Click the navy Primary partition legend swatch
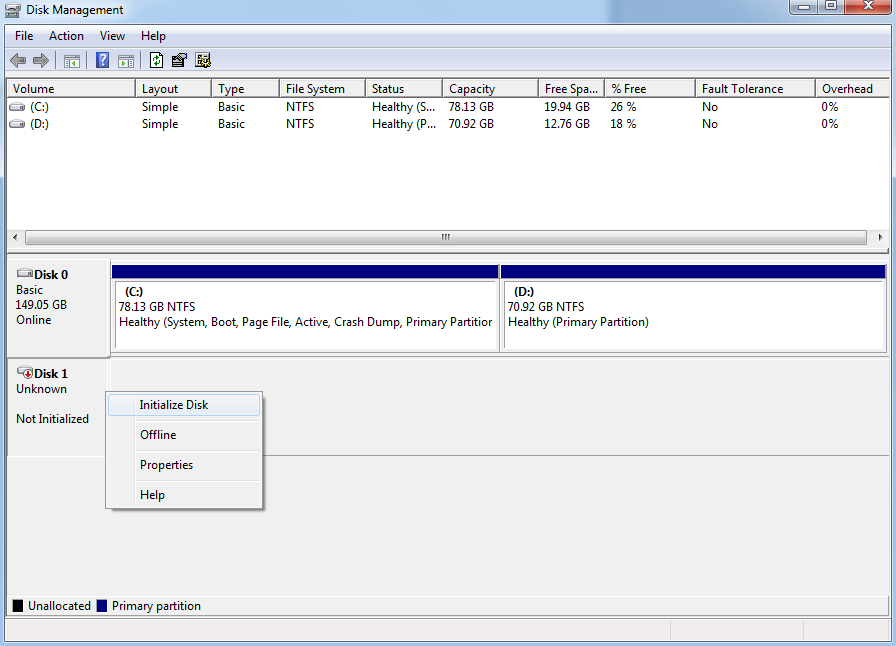Image resolution: width=896 pixels, height=646 pixels. tap(102, 606)
